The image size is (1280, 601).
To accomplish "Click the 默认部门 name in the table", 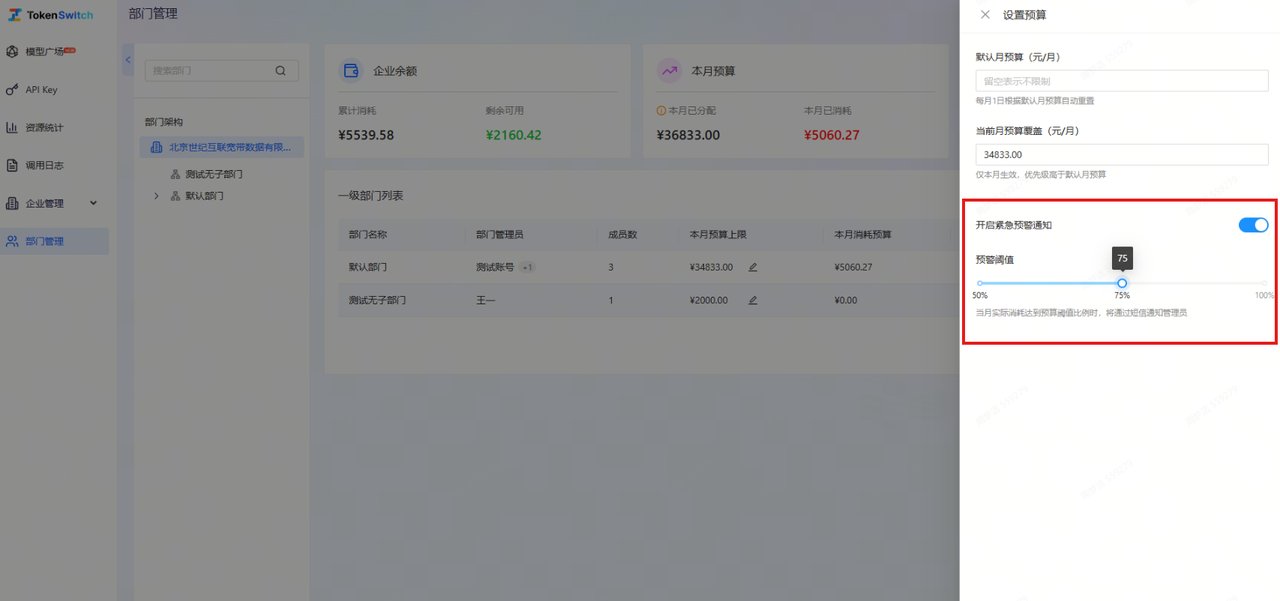I will [368, 267].
